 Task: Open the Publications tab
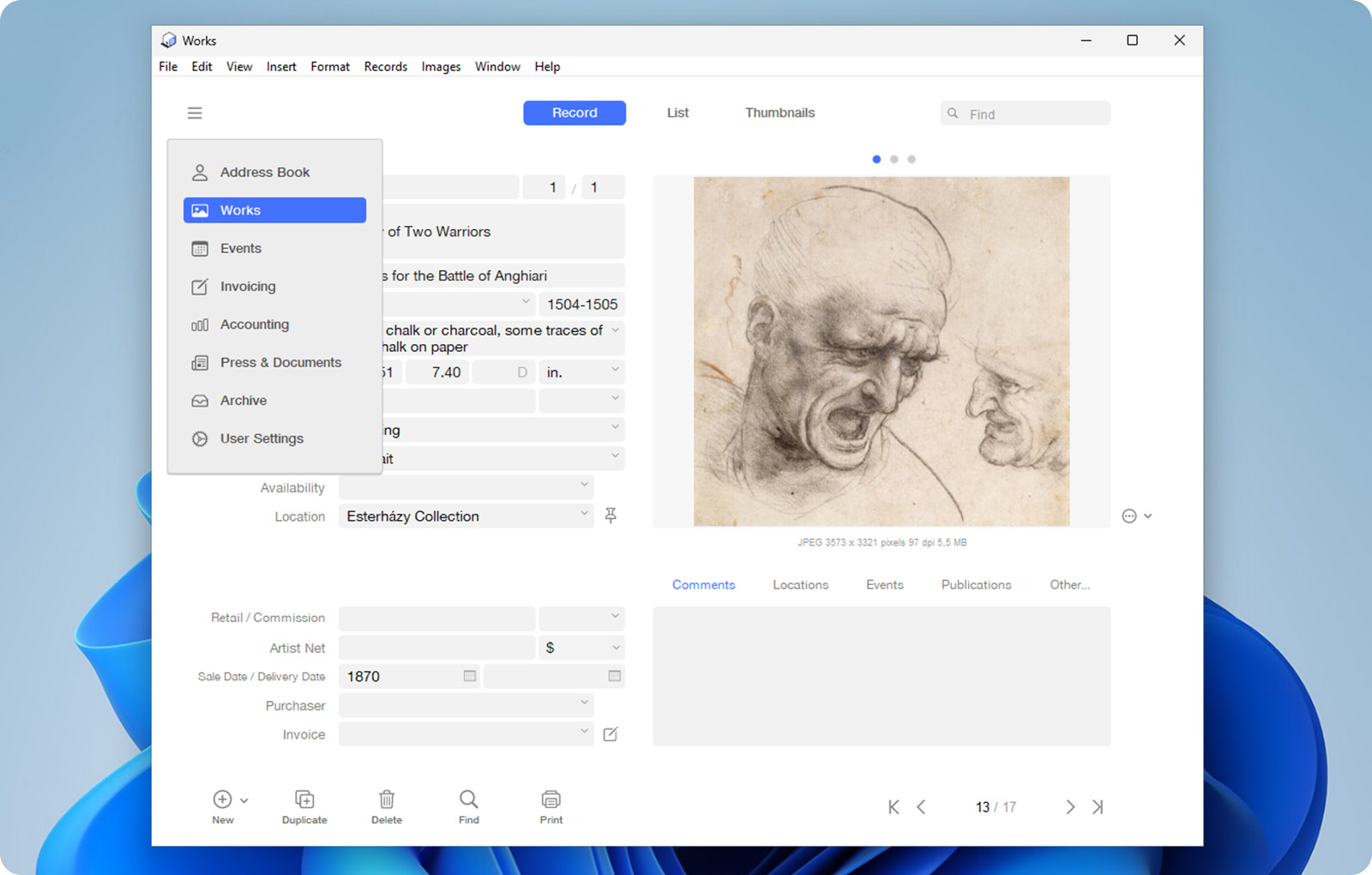(977, 585)
